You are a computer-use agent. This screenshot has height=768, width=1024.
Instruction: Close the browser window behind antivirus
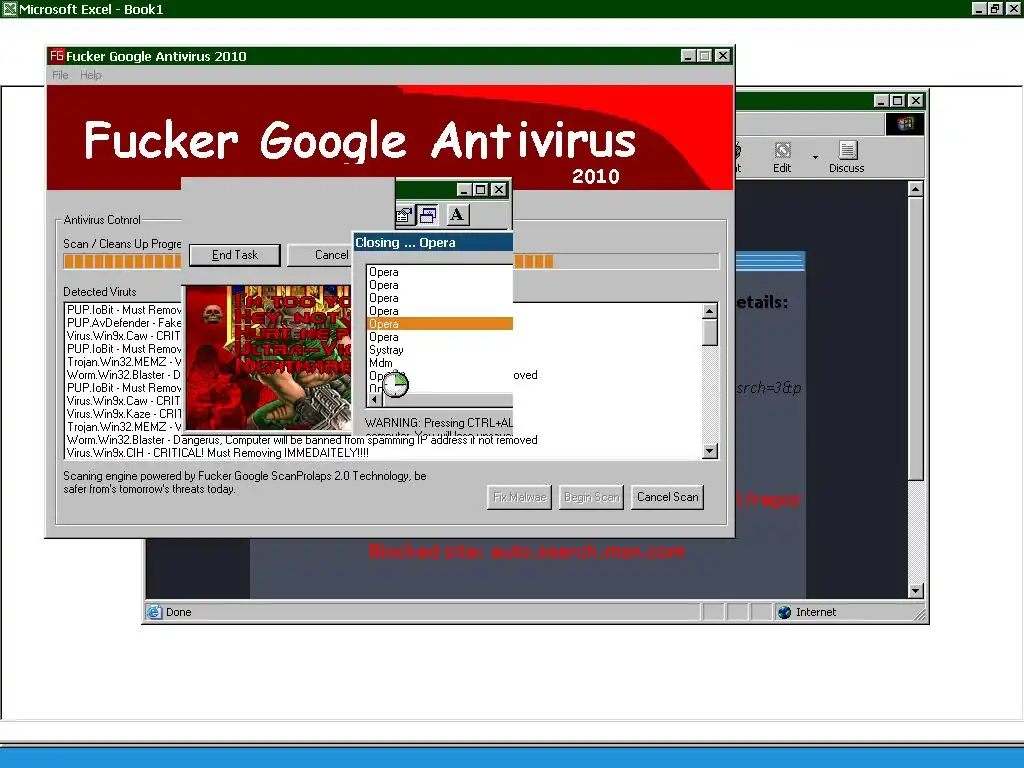tap(916, 101)
